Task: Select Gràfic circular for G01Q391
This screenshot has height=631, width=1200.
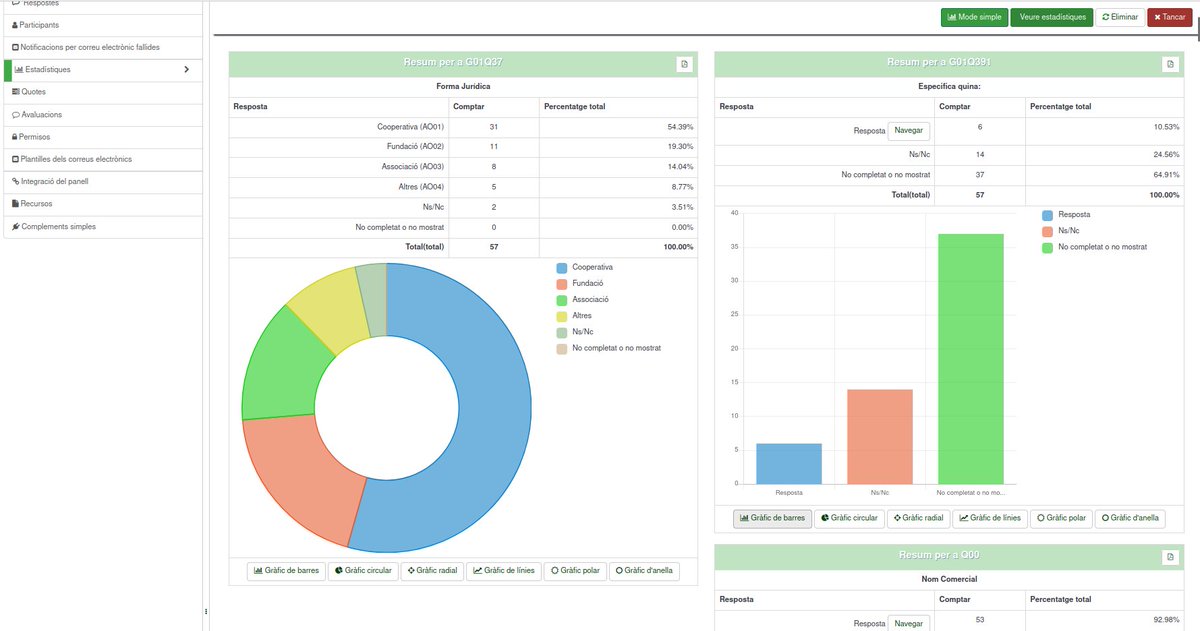Action: pos(849,518)
